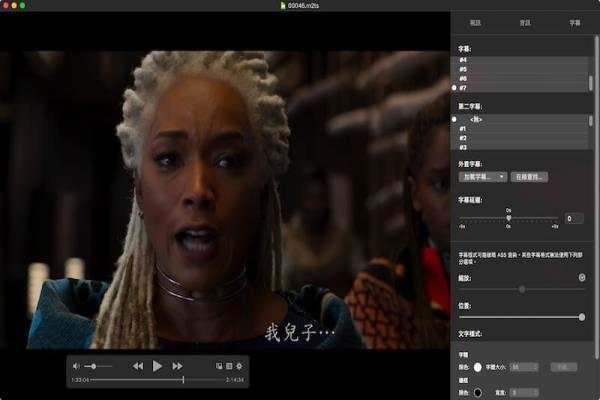Select subtitle track #7

[x=520, y=88]
